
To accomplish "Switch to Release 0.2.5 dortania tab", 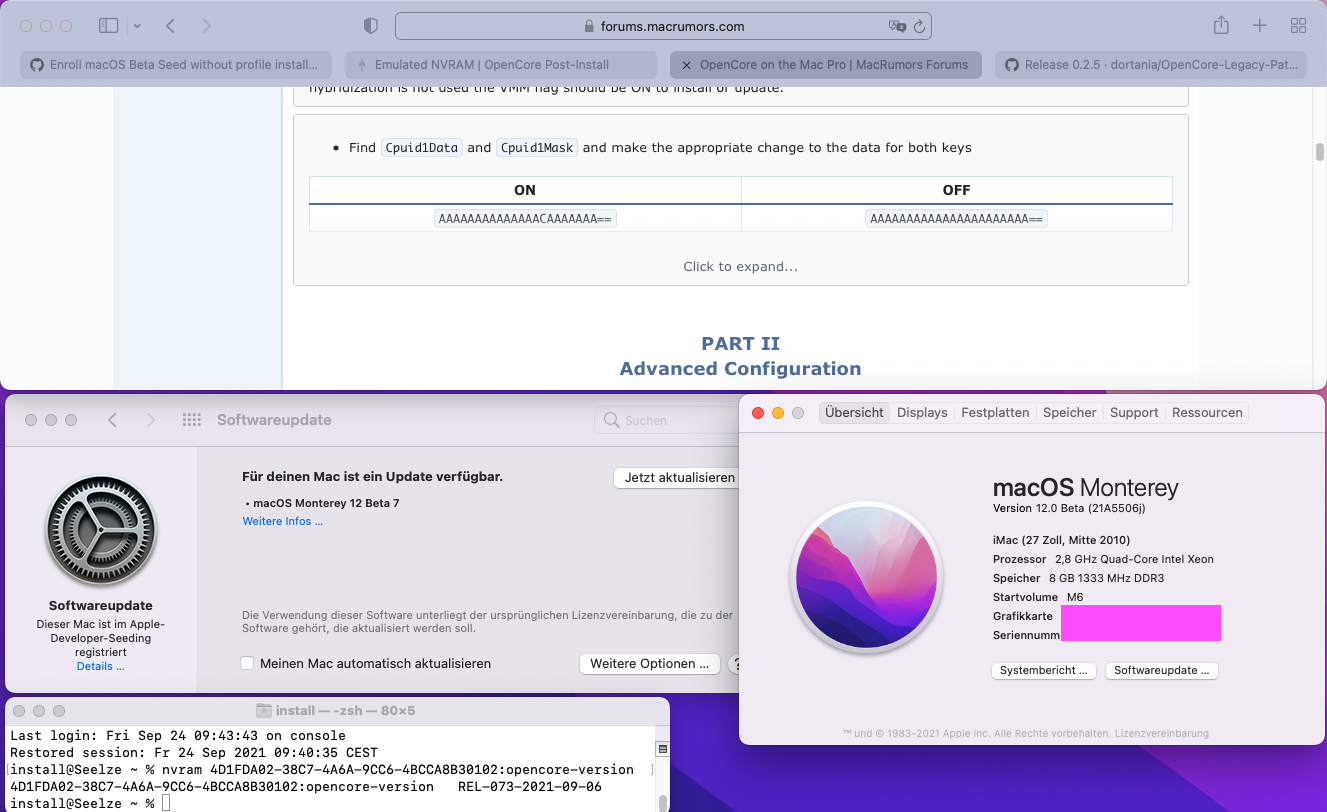I will click(x=1151, y=65).
